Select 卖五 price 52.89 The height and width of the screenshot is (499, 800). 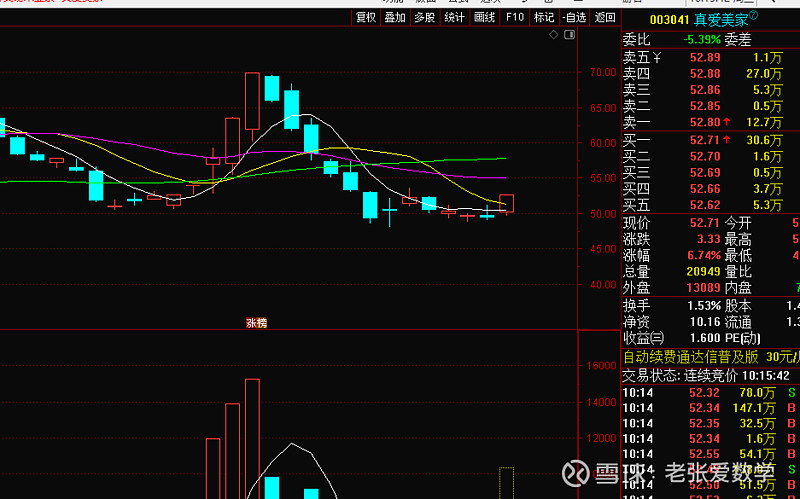click(705, 58)
